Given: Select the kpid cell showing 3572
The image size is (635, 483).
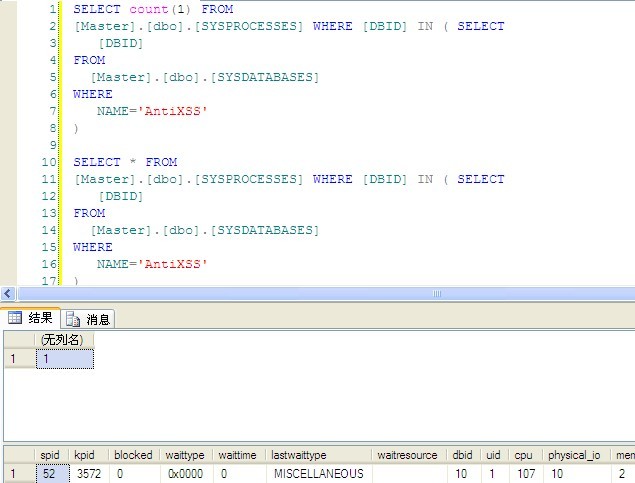Looking at the screenshot, I should (89, 473).
